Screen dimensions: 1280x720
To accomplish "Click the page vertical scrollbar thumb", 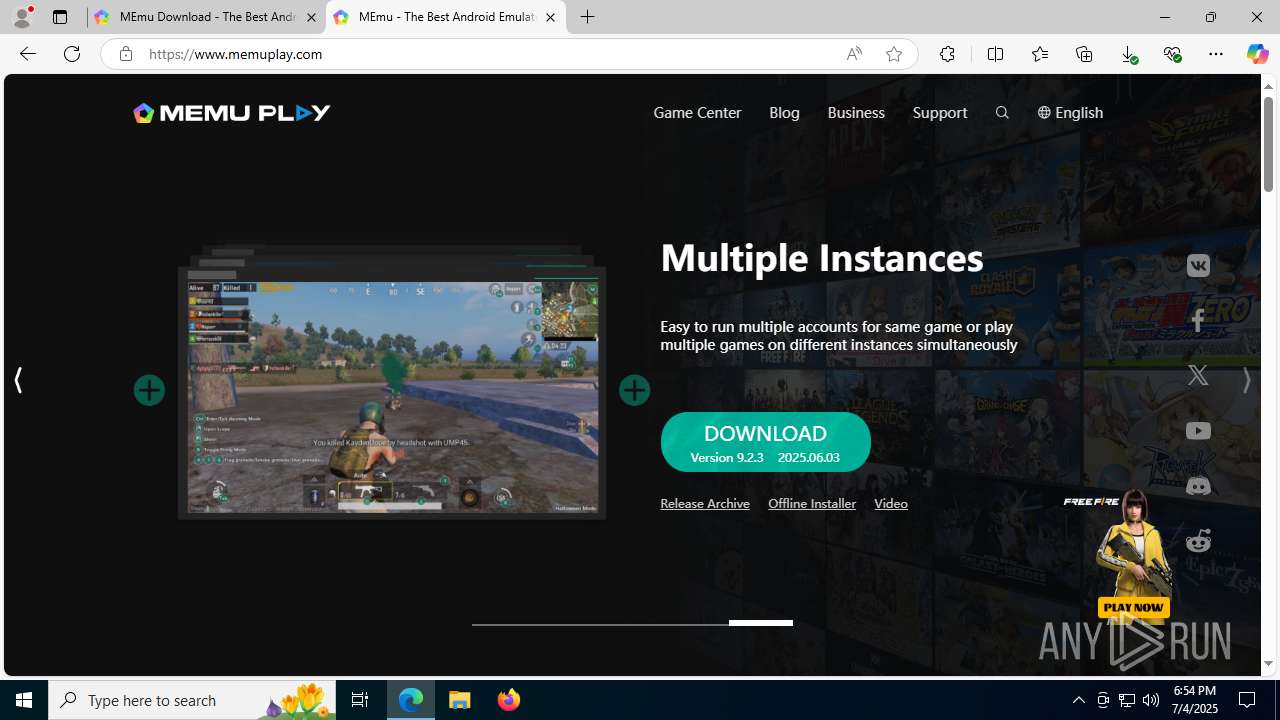I will [x=1268, y=145].
